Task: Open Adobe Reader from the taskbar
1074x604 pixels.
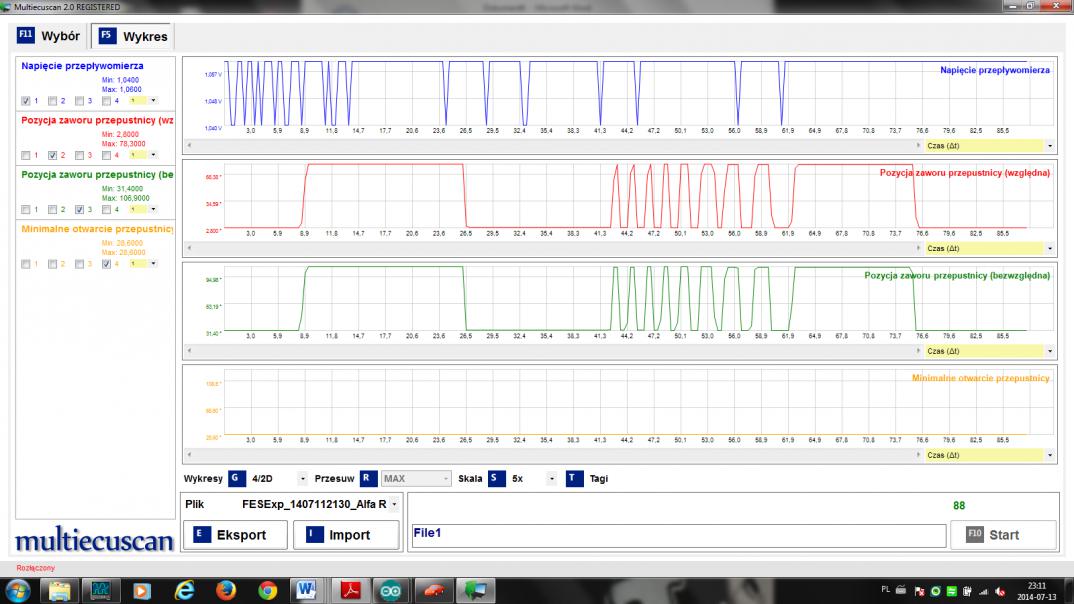Action: 351,590
